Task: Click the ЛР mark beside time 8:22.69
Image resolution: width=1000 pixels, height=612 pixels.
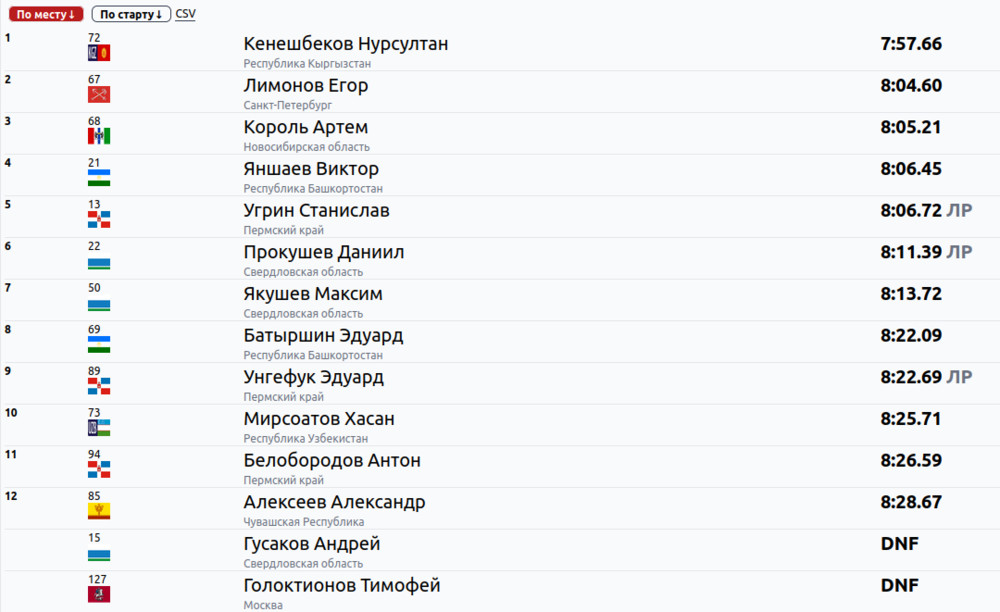Action: (x=960, y=377)
